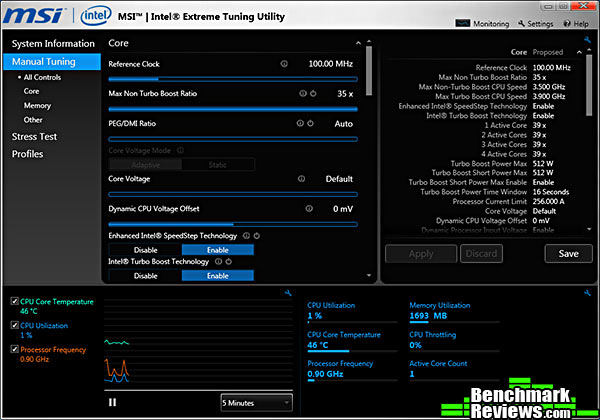The height and width of the screenshot is (420, 600).
Task: Click the 35 x ratio value
Action: tap(345, 94)
